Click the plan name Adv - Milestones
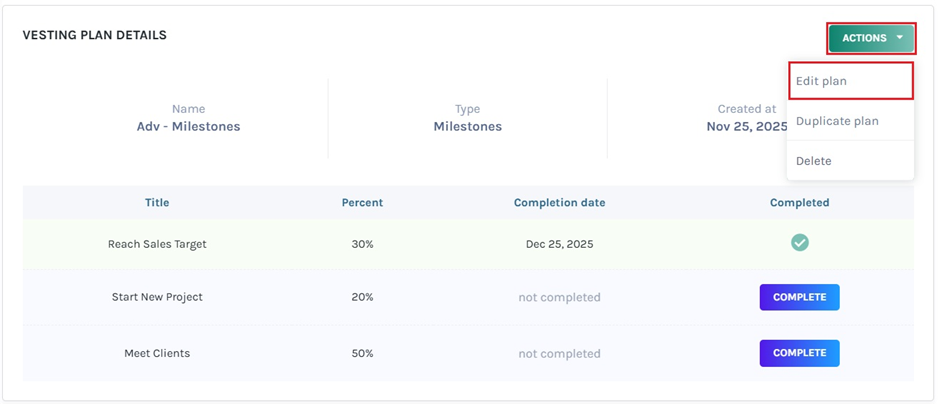The image size is (939, 404). tap(188, 127)
